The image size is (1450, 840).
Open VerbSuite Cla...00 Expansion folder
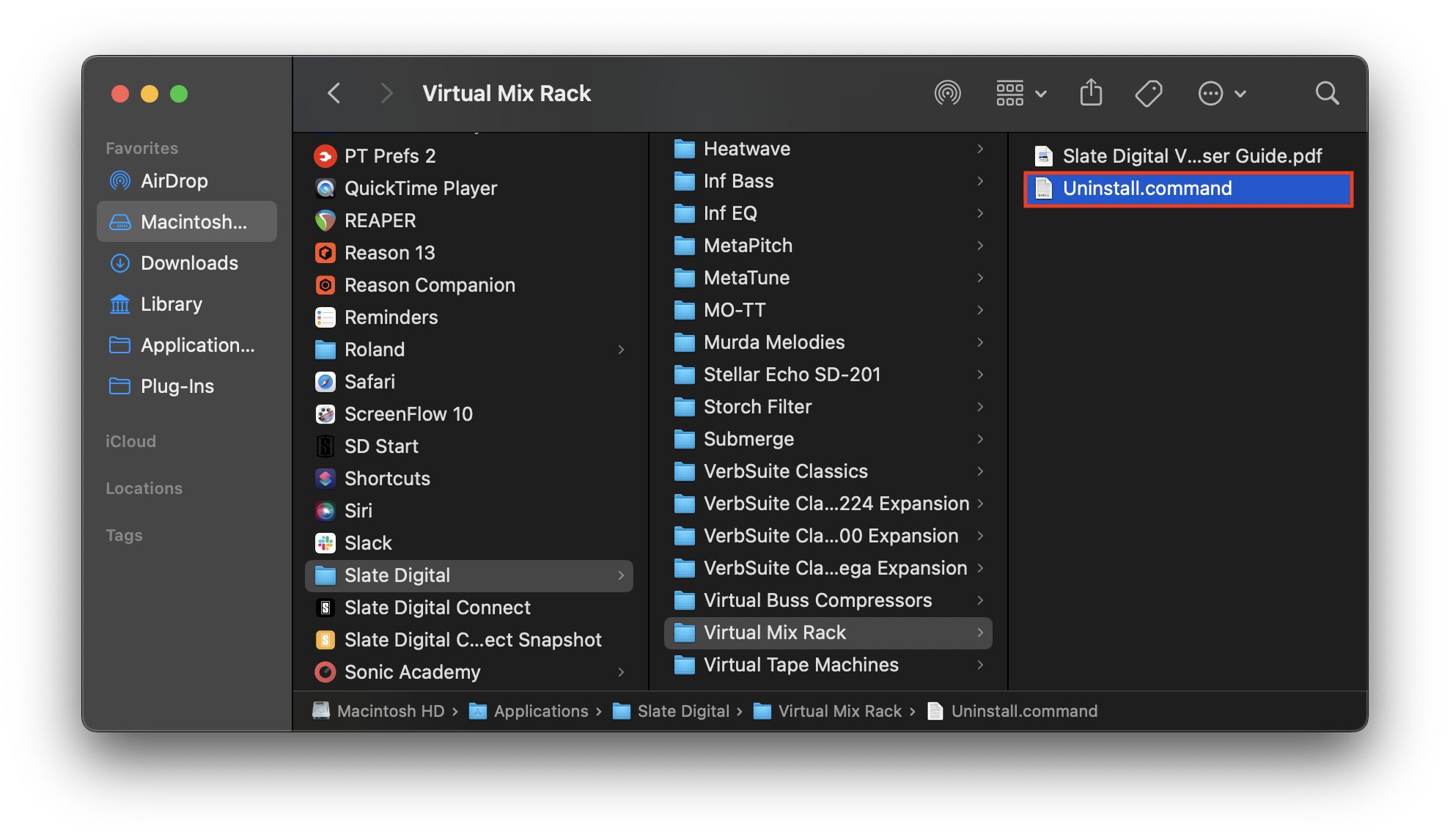(x=828, y=536)
